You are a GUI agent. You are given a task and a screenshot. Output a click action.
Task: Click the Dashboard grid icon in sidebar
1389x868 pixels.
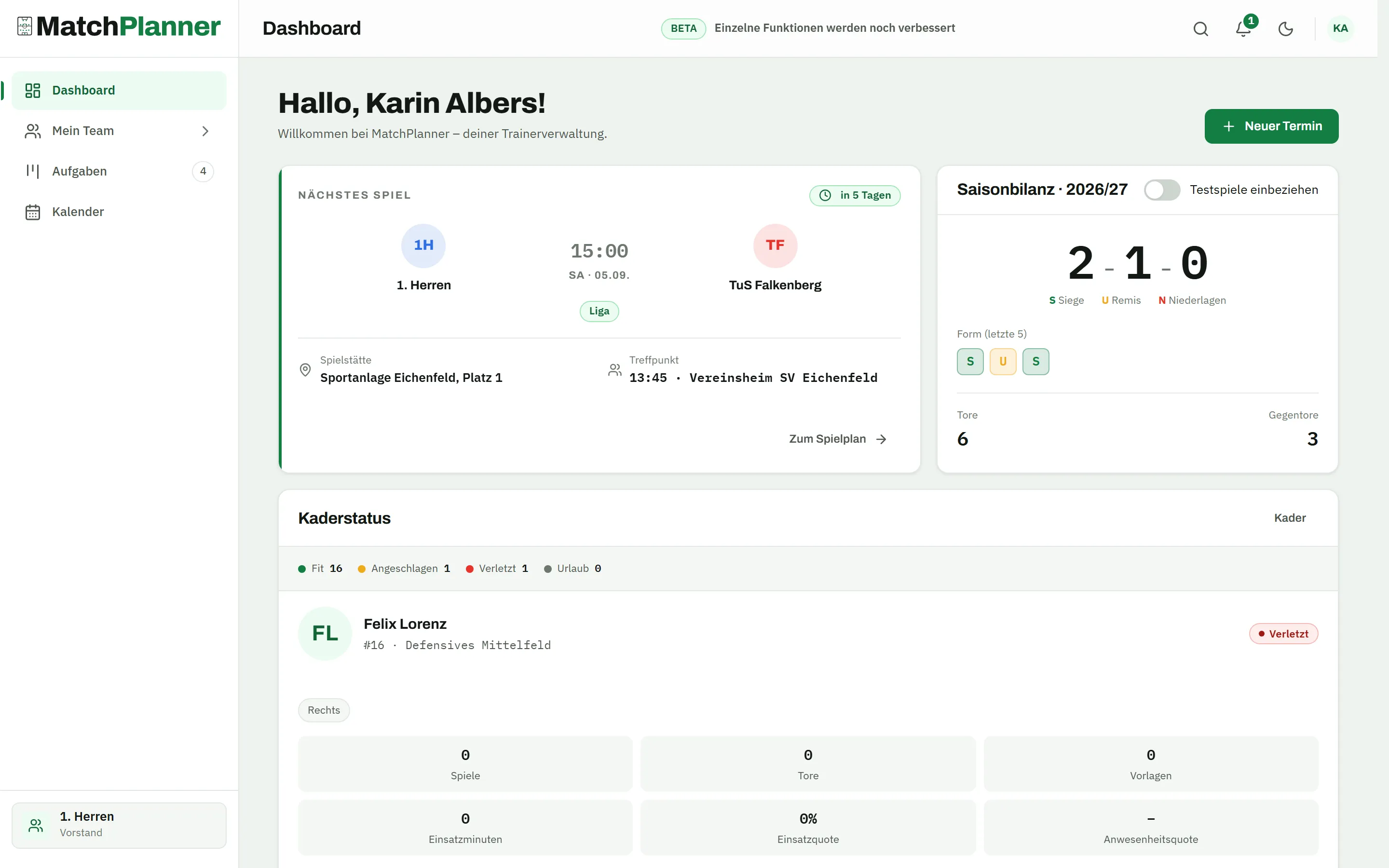33,90
